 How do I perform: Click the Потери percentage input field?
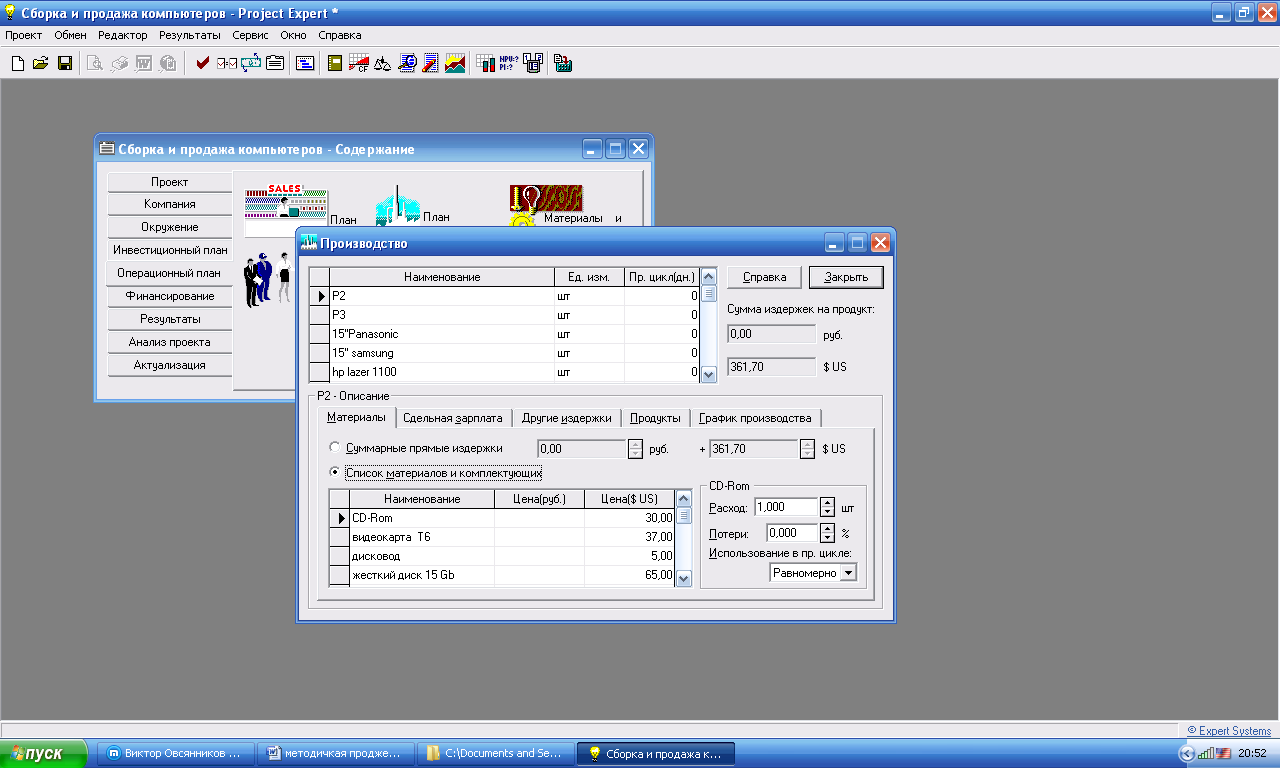point(792,533)
